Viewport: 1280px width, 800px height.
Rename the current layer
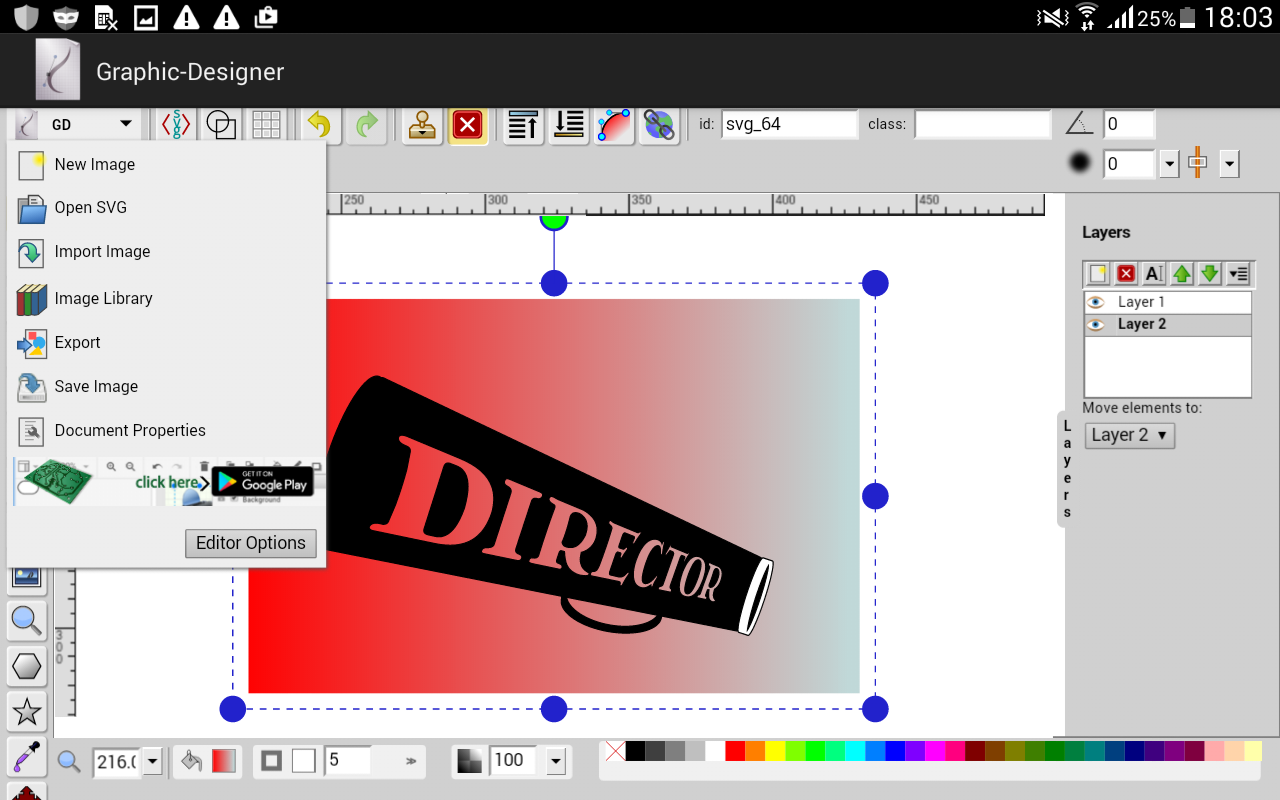click(1153, 274)
